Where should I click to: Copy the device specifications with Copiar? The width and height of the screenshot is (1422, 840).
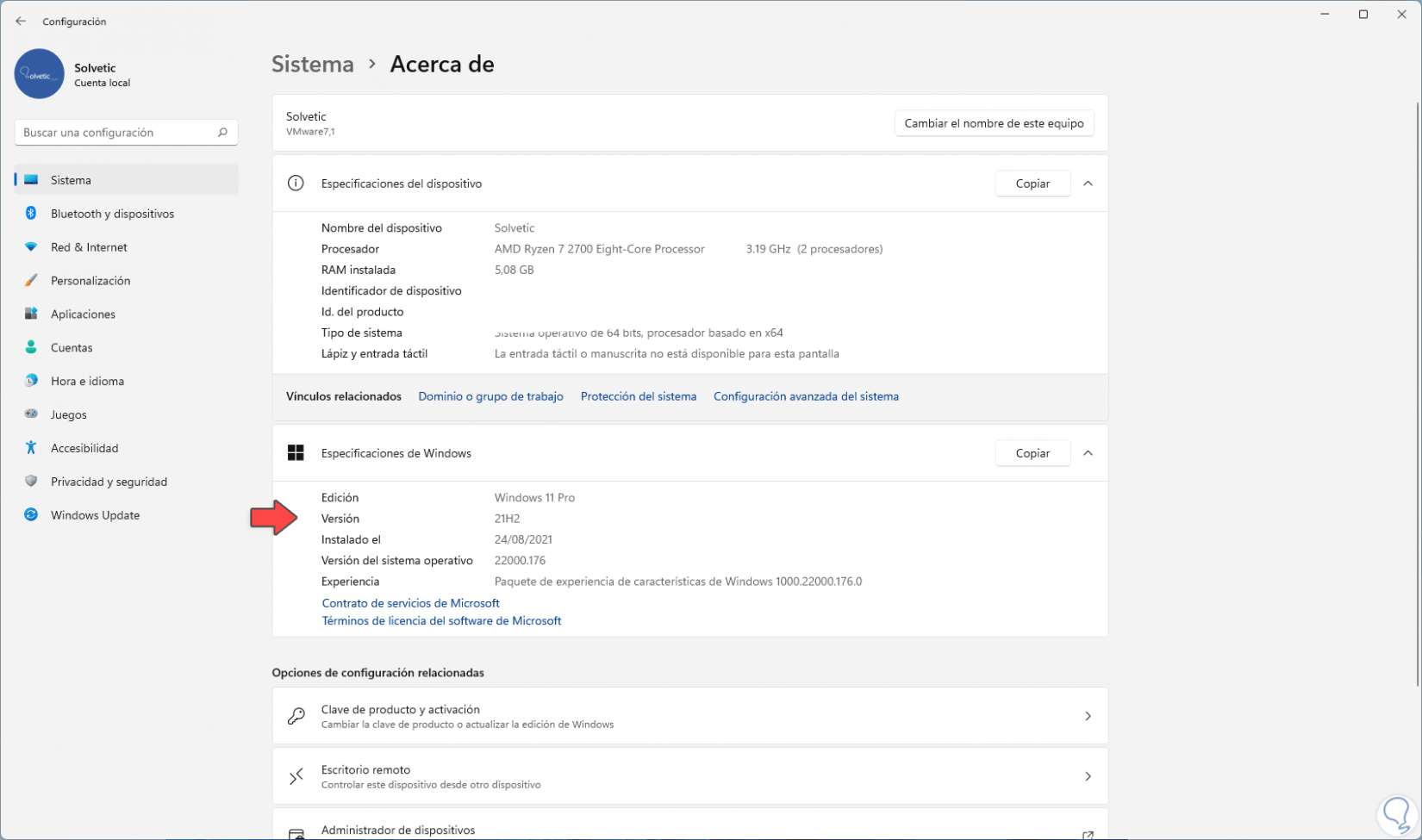pyautogui.click(x=1032, y=184)
